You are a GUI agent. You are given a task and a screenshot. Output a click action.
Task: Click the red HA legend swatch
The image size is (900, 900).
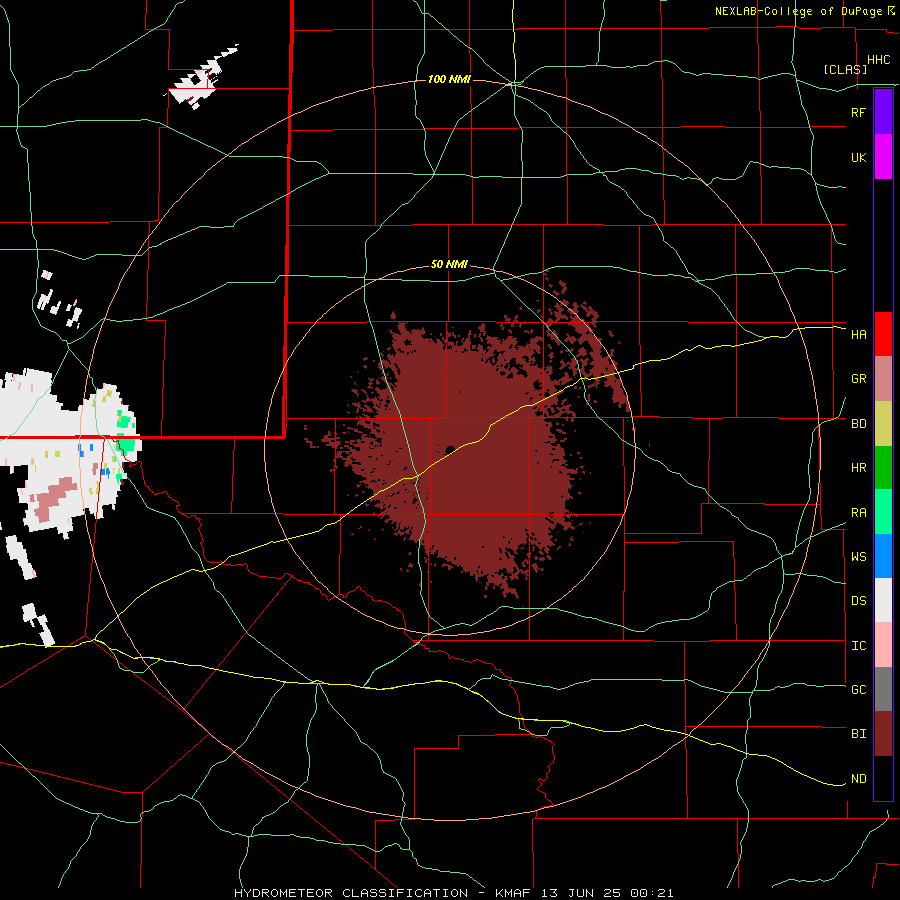(883, 334)
